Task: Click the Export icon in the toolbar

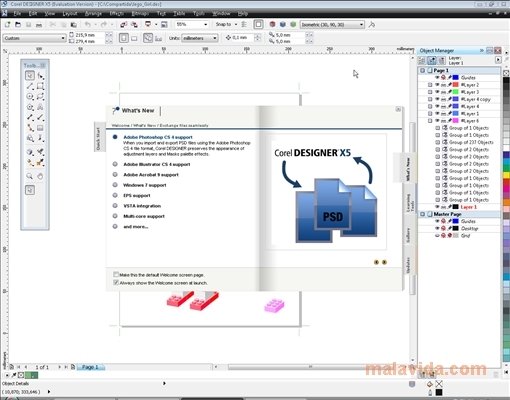Action: point(134,24)
